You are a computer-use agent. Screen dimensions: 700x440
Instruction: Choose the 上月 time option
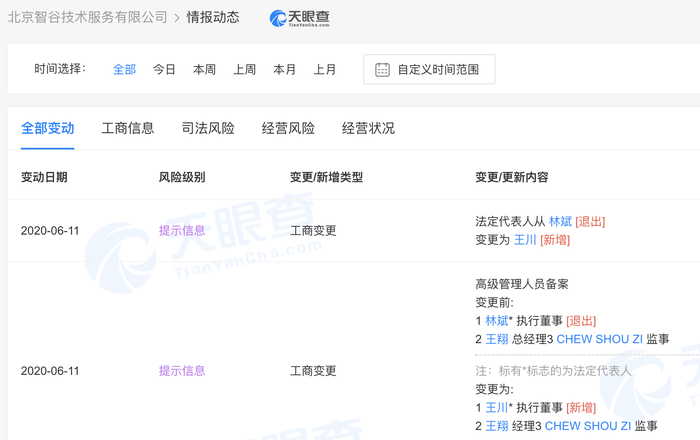point(324,70)
